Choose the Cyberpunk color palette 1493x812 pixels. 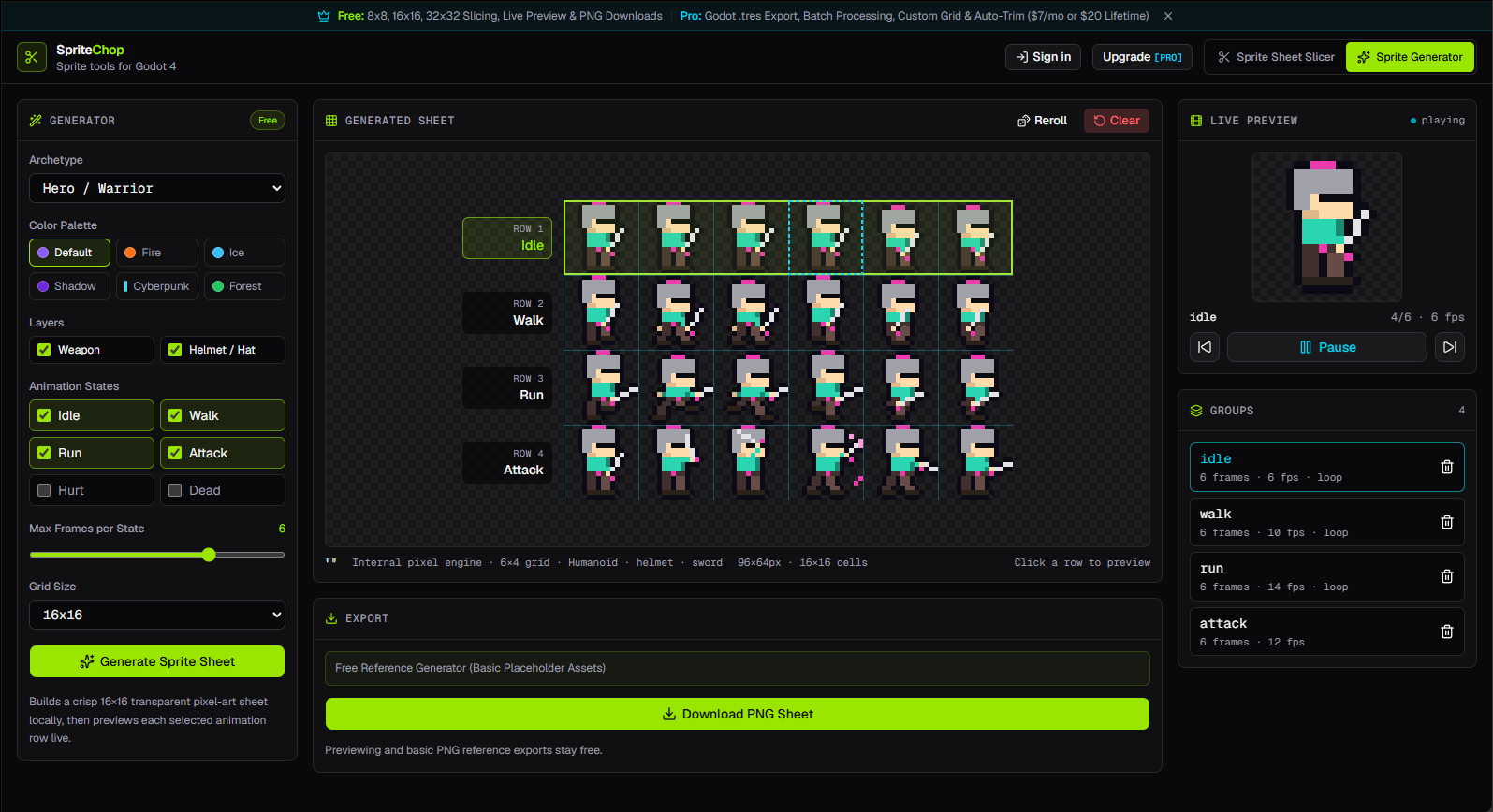tap(157, 286)
